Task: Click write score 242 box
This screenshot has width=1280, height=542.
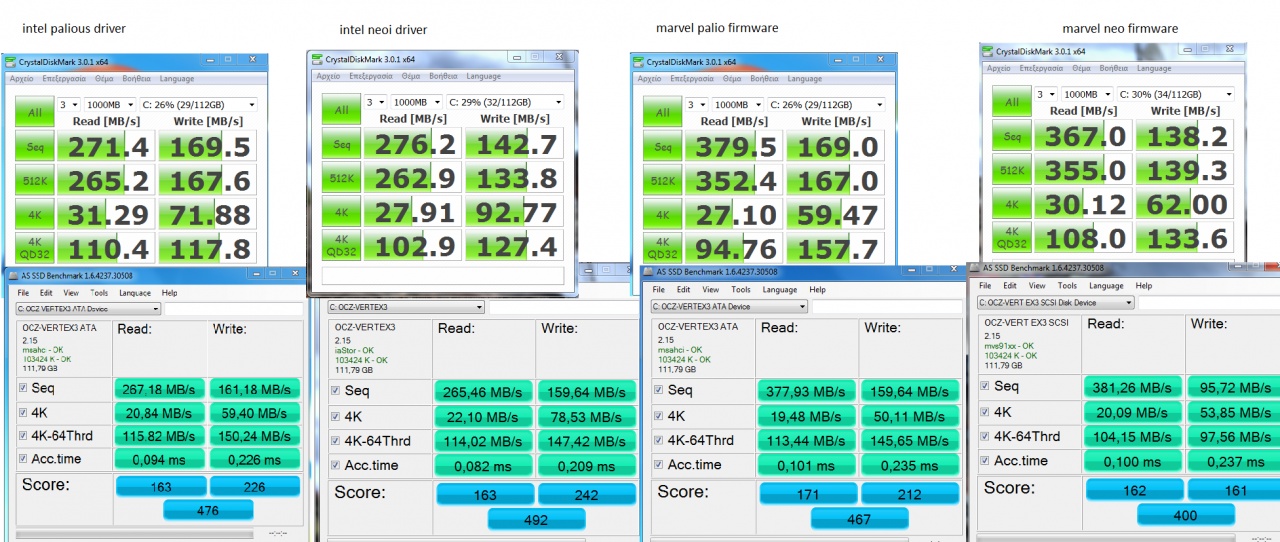Action: 587,494
